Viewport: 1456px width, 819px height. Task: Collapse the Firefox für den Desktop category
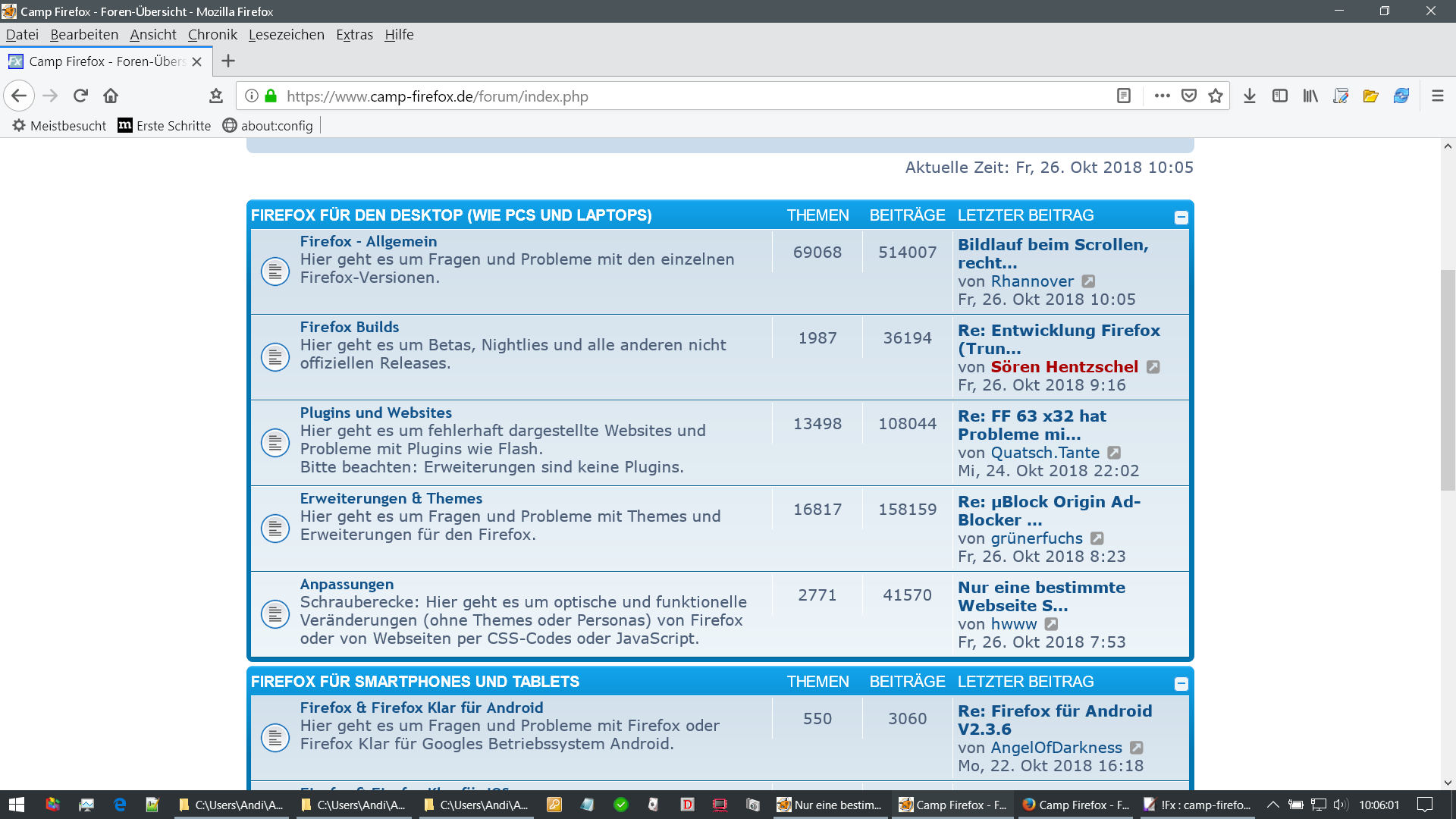(x=1181, y=218)
